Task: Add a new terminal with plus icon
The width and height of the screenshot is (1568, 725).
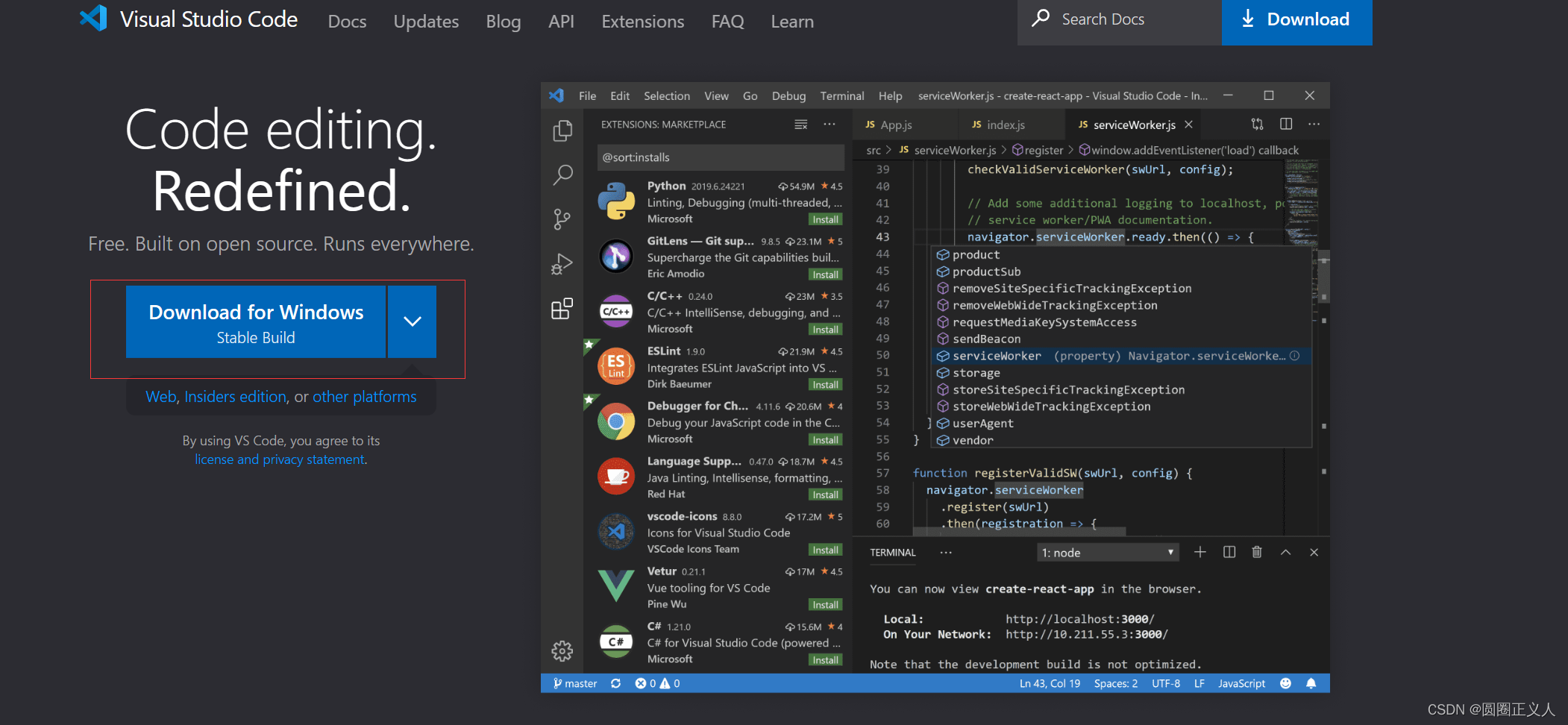Action: (1200, 552)
